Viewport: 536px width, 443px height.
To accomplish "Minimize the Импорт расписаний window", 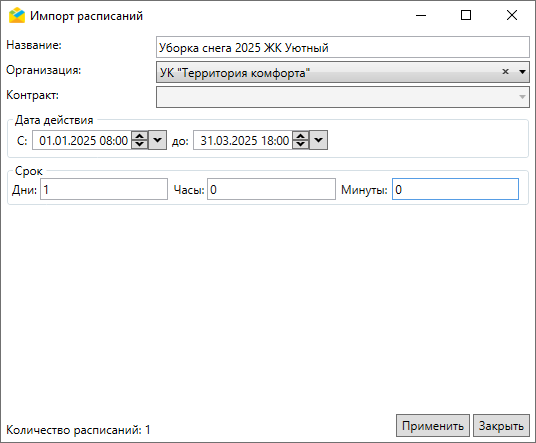I will point(421,15).
